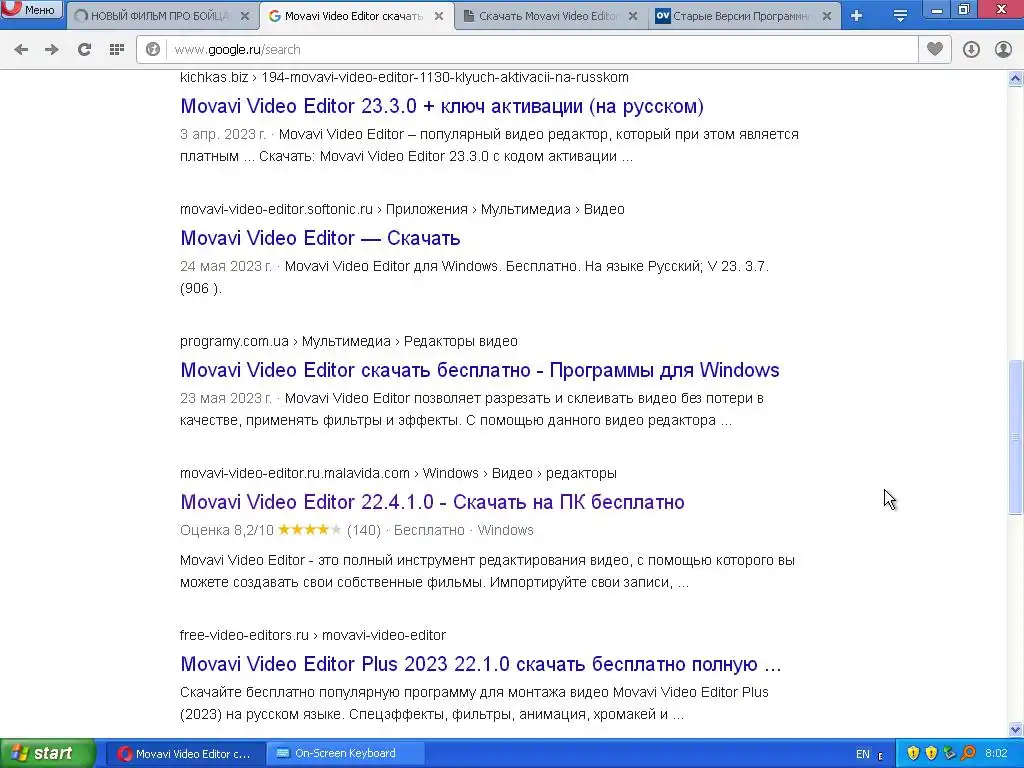Open Movavi Video Editor — Скачать result
Screen dimensions: 1024x768
point(320,238)
